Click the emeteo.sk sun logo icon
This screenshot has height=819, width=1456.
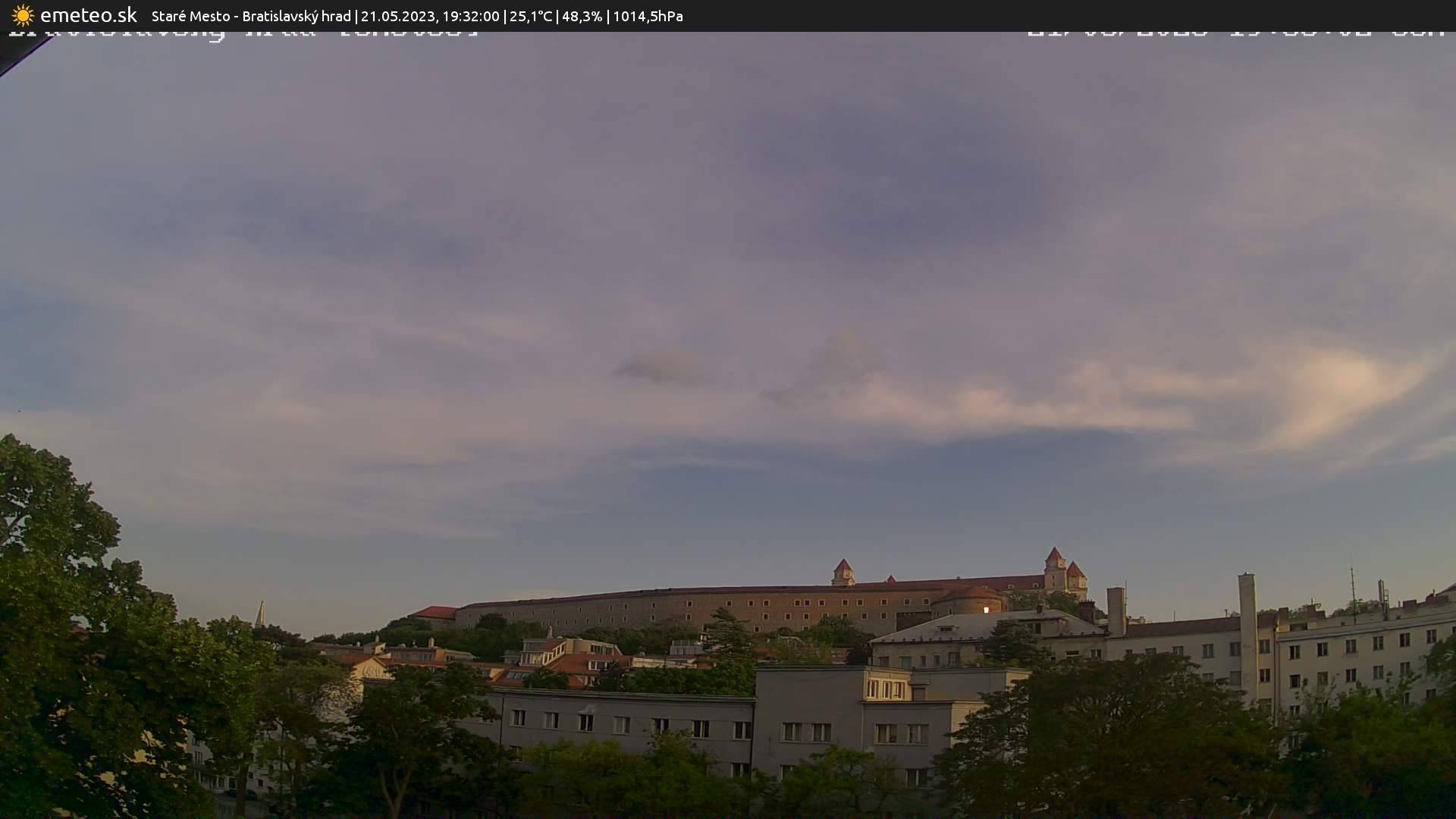click(23, 15)
